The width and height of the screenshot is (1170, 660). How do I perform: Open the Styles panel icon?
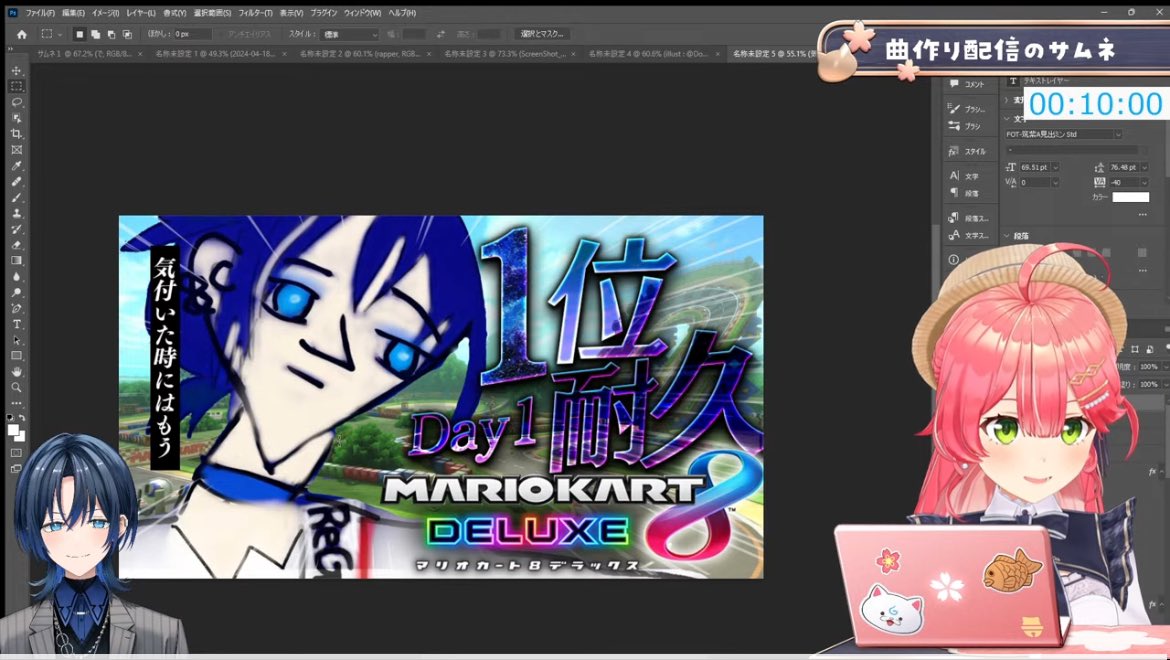[954, 151]
